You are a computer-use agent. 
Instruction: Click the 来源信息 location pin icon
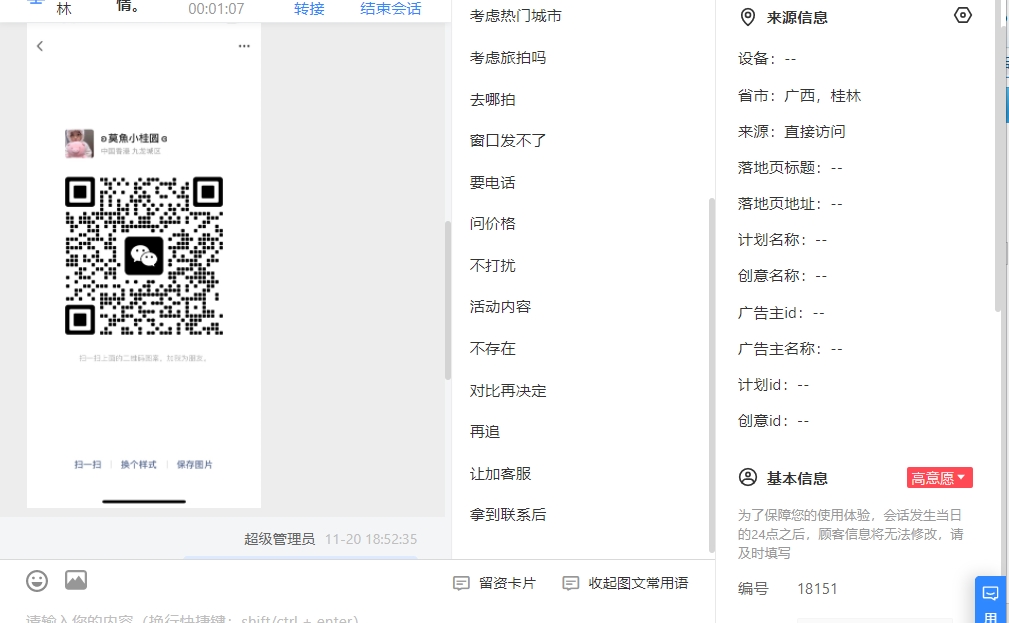point(748,17)
